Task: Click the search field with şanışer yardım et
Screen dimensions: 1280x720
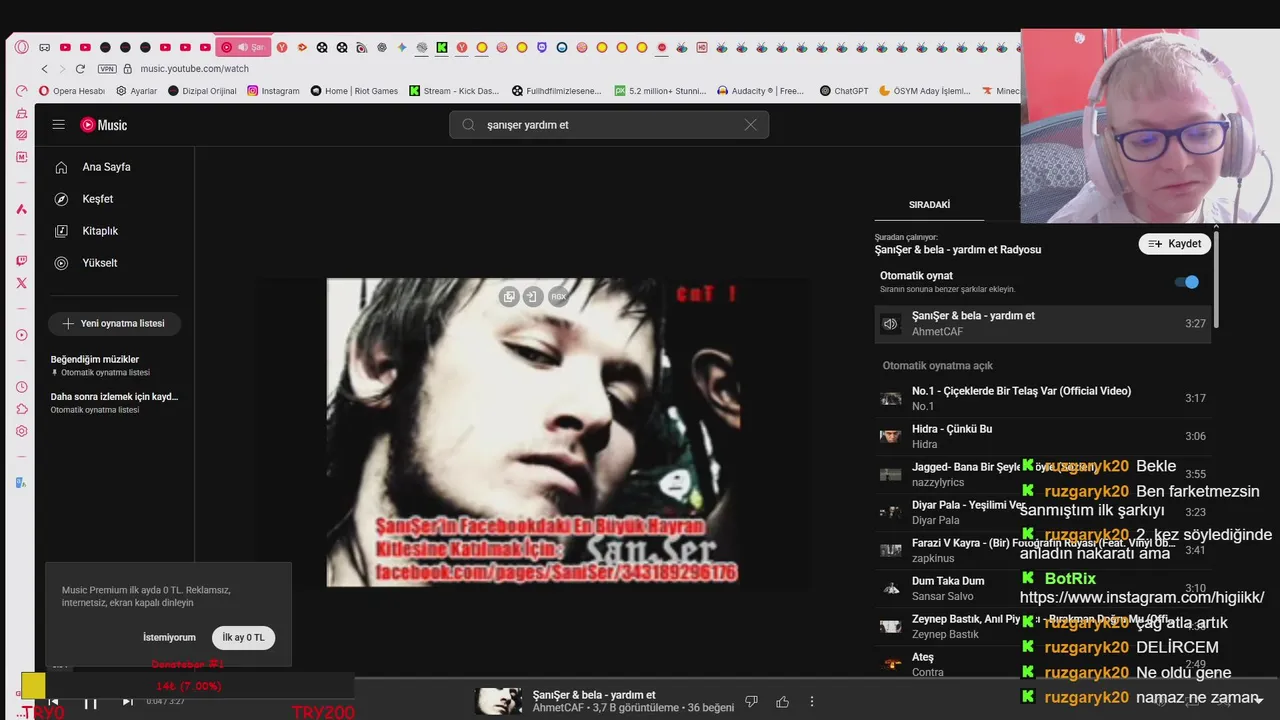Action: (610, 125)
